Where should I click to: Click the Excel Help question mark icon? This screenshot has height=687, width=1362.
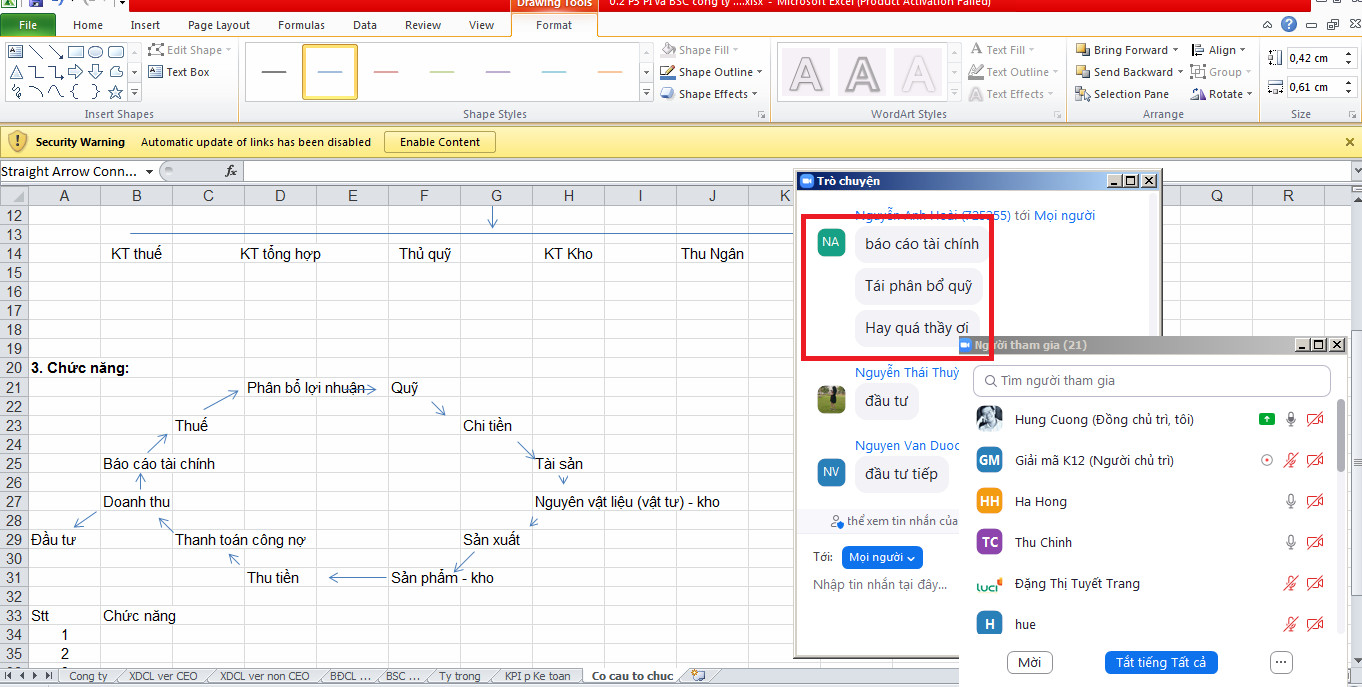(x=1290, y=25)
